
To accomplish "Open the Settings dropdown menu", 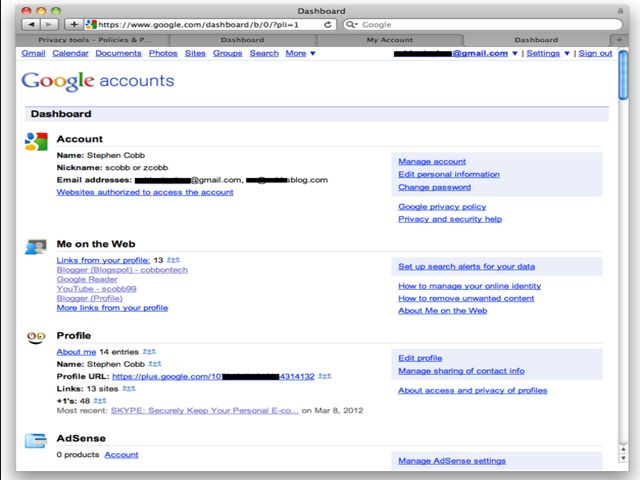I will 547,53.
